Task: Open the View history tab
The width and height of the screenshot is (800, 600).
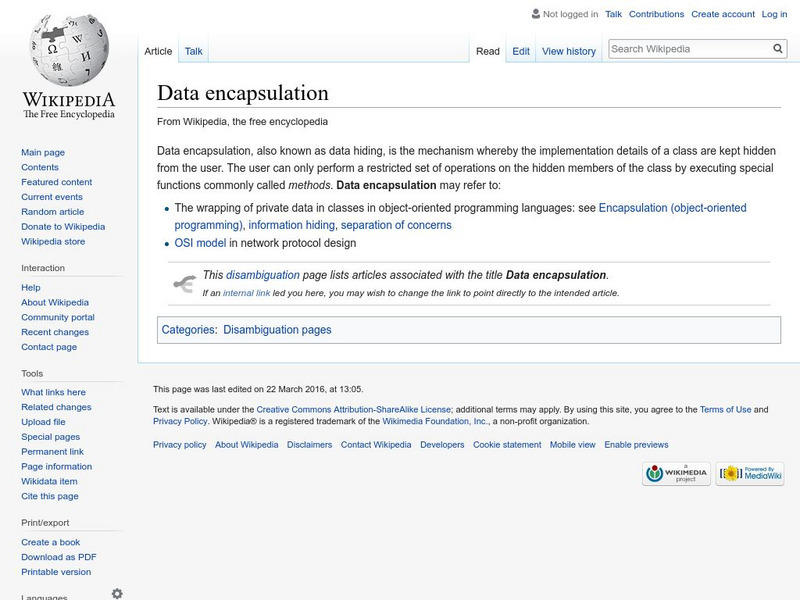Action: [x=569, y=50]
